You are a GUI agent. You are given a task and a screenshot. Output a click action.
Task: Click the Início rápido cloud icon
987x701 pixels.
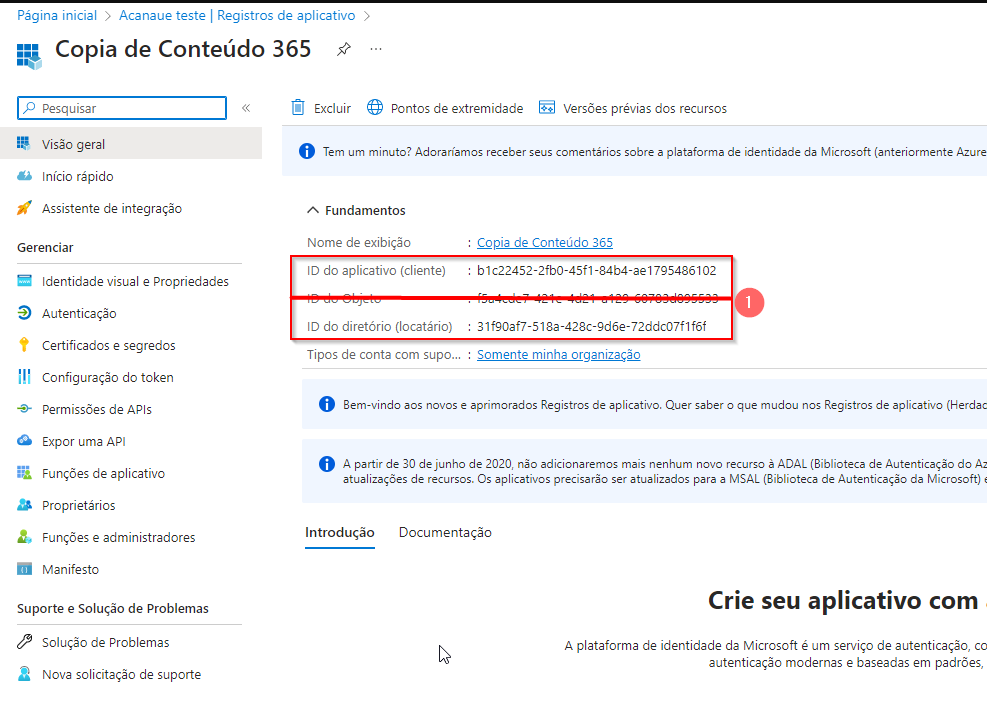25,176
